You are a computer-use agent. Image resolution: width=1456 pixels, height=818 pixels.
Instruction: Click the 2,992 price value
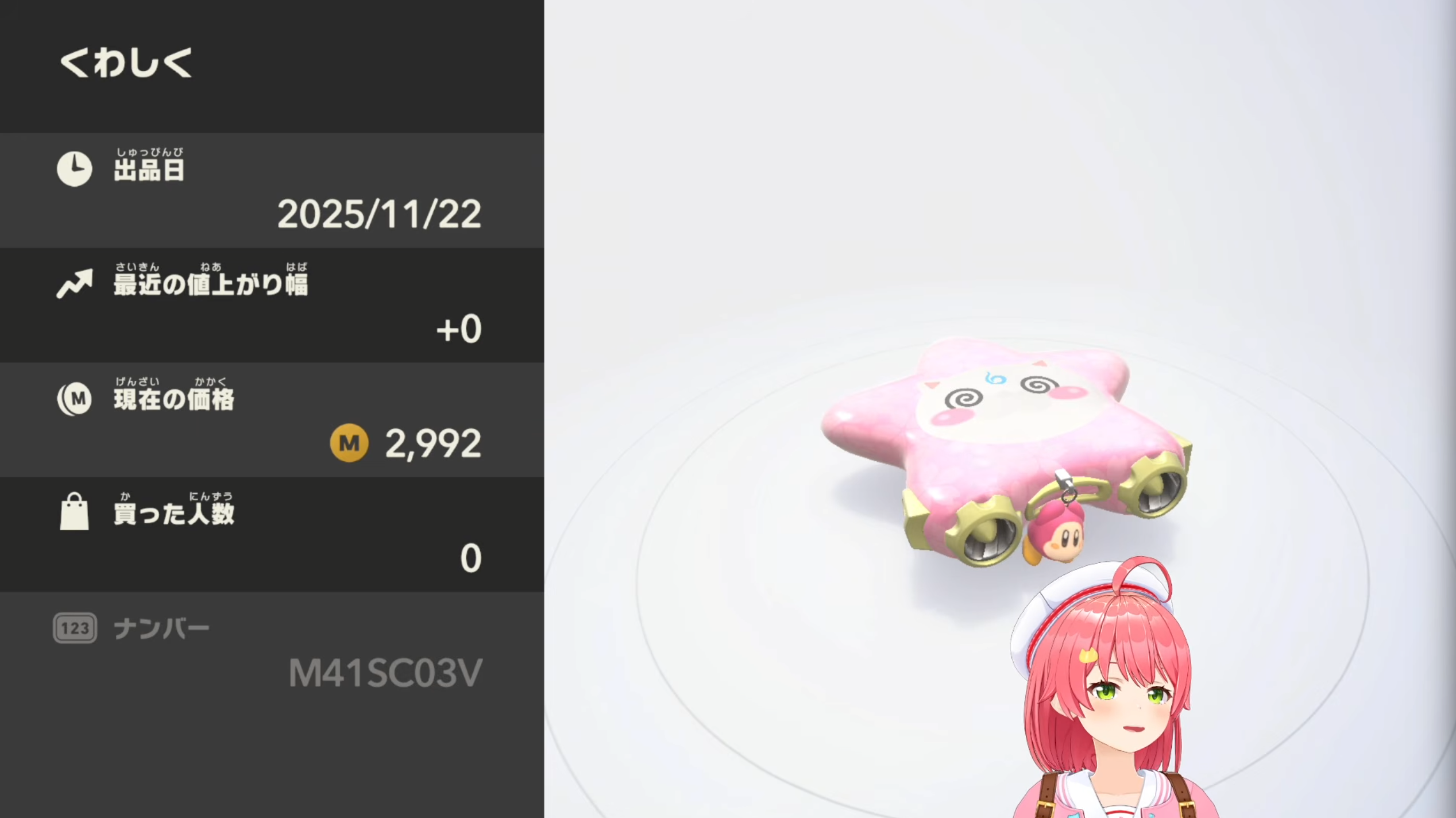point(433,443)
